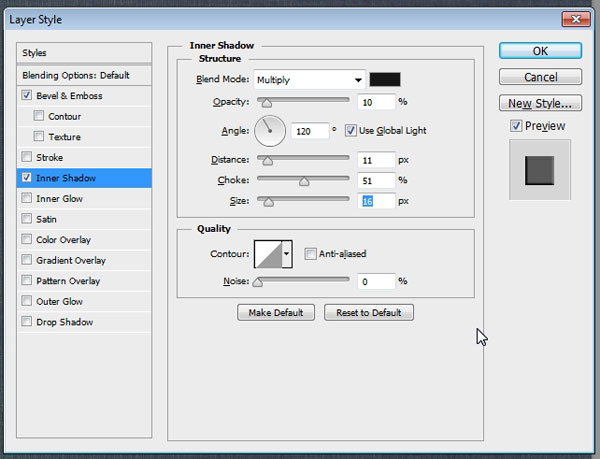Click the Opacity value input field
The width and height of the screenshot is (600, 459).
pos(375,101)
